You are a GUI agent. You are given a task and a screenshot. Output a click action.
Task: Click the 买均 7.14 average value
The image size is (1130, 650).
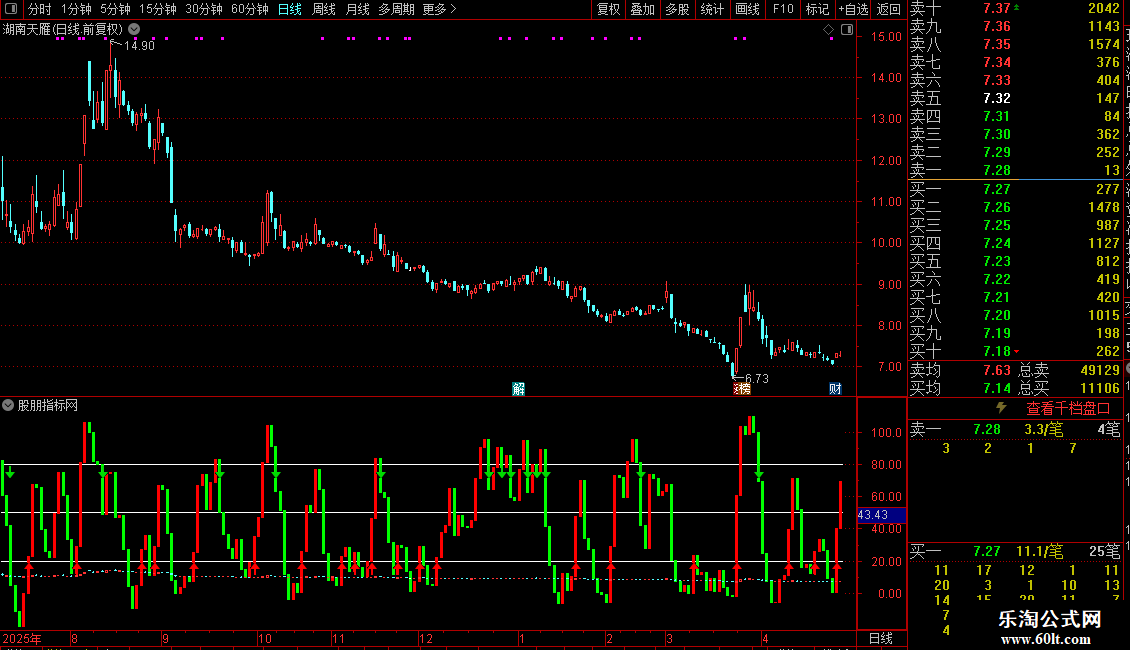click(x=997, y=388)
